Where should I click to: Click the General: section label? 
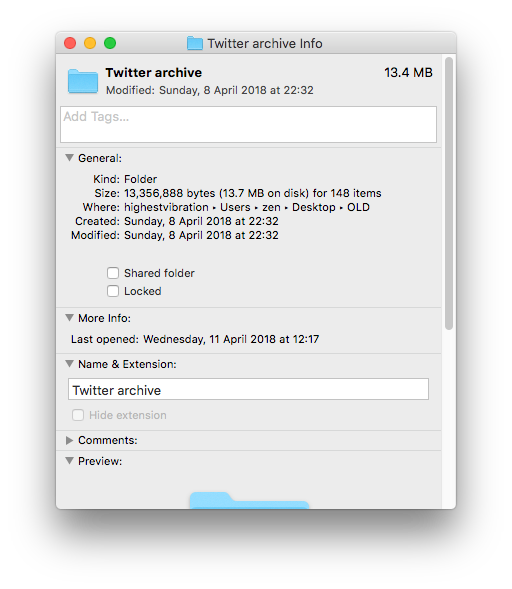pyautogui.click(x=100, y=158)
